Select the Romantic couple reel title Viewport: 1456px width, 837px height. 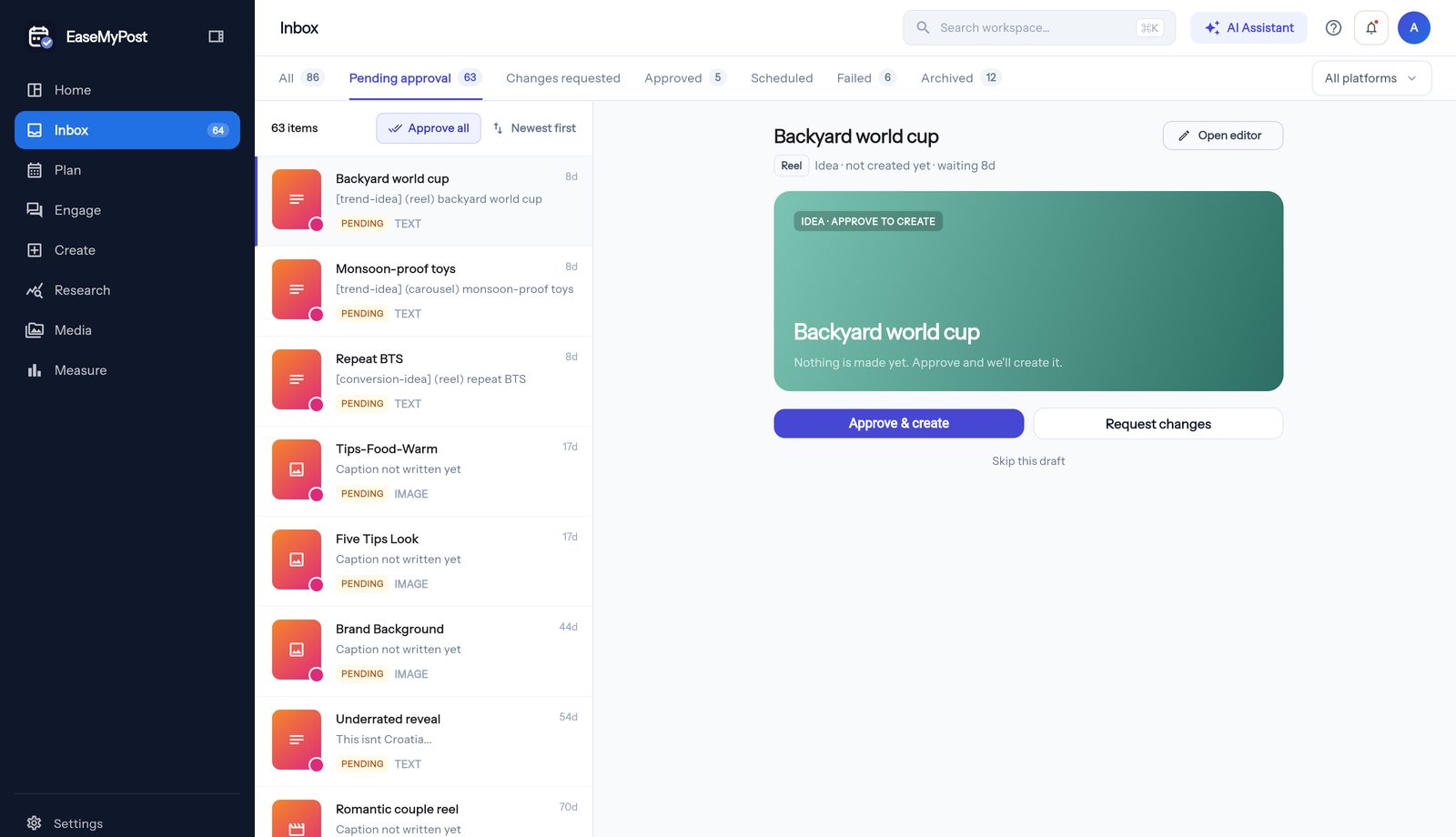397,810
